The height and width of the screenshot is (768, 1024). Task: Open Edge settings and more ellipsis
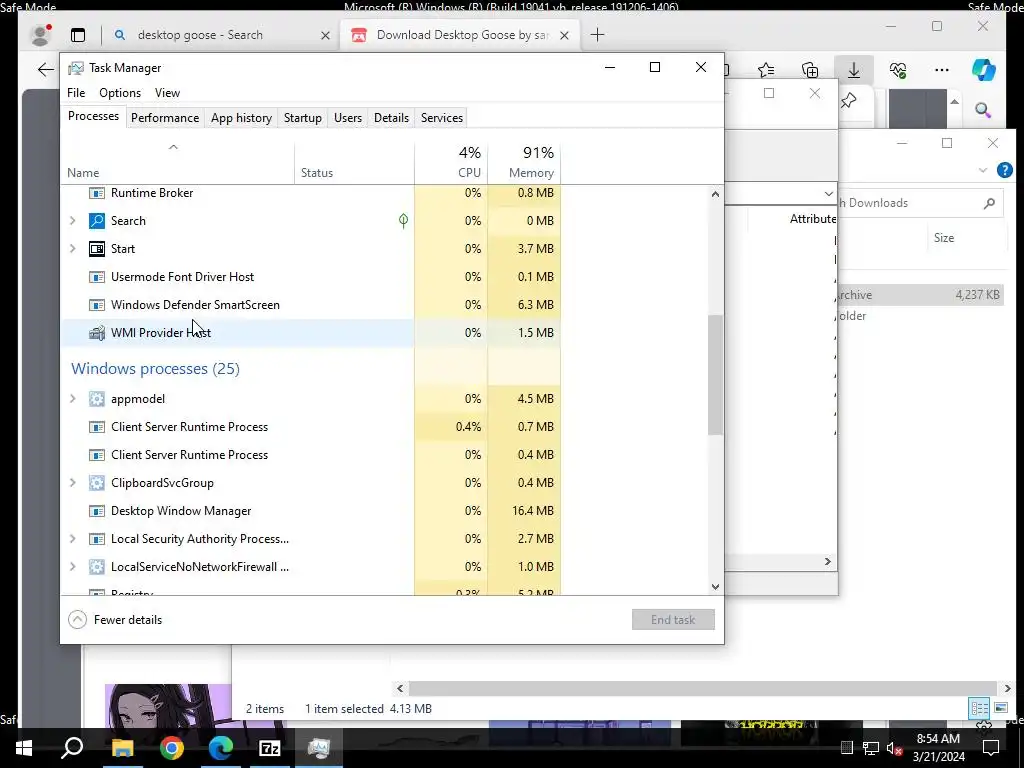942,70
